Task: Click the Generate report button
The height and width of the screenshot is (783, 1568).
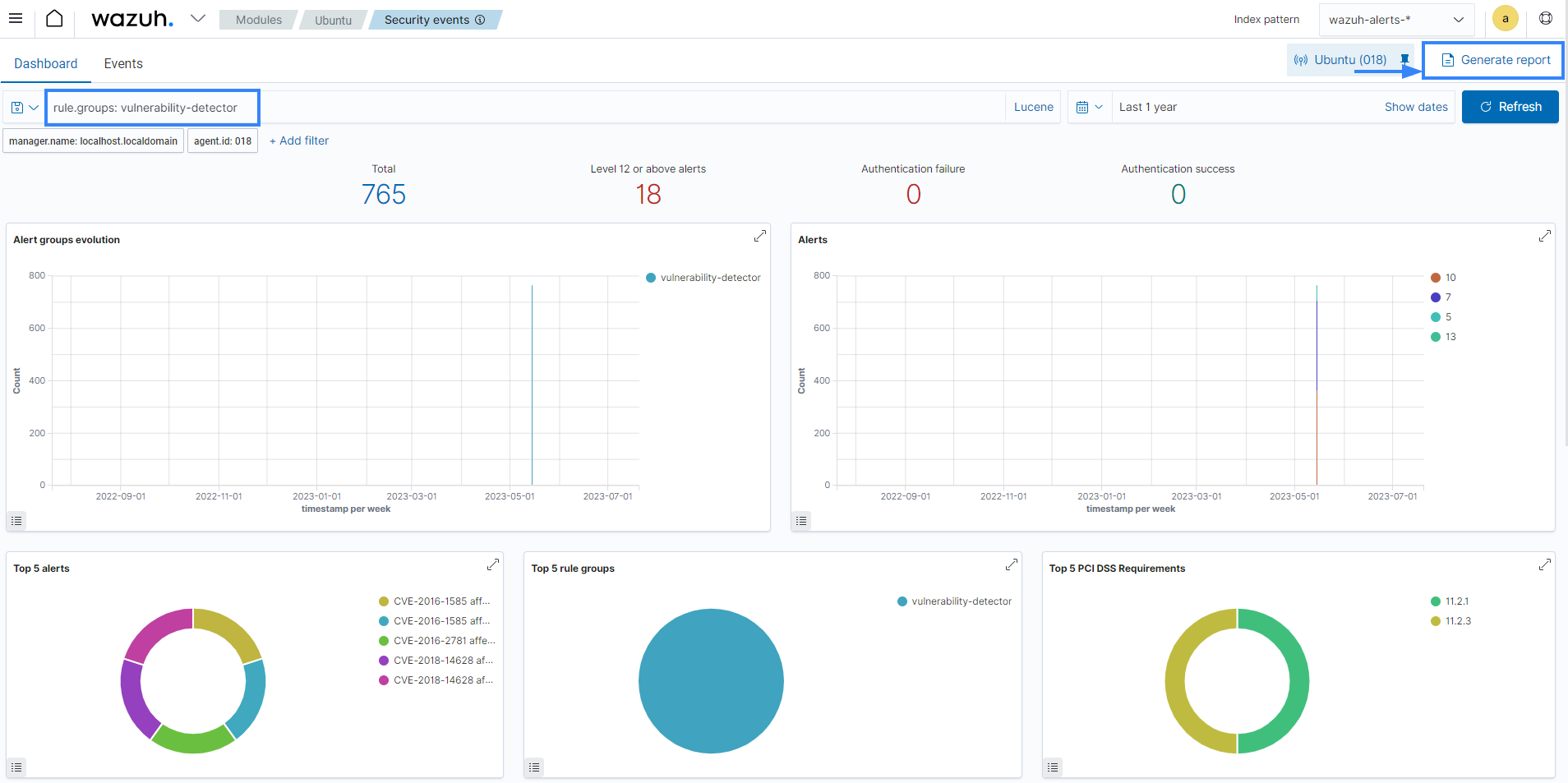Action: 1496,60
